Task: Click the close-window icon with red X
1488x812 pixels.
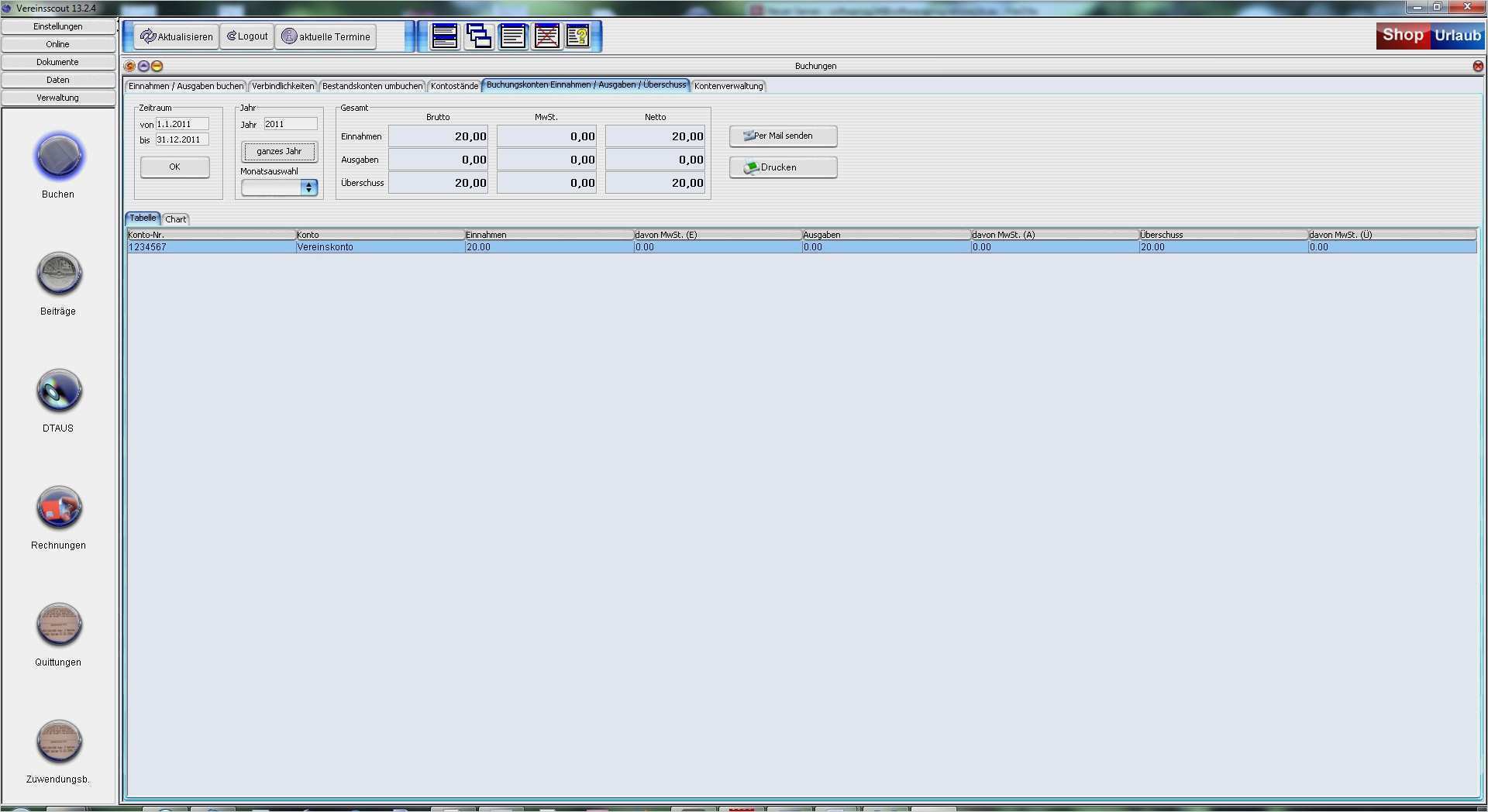Action: click(x=547, y=36)
